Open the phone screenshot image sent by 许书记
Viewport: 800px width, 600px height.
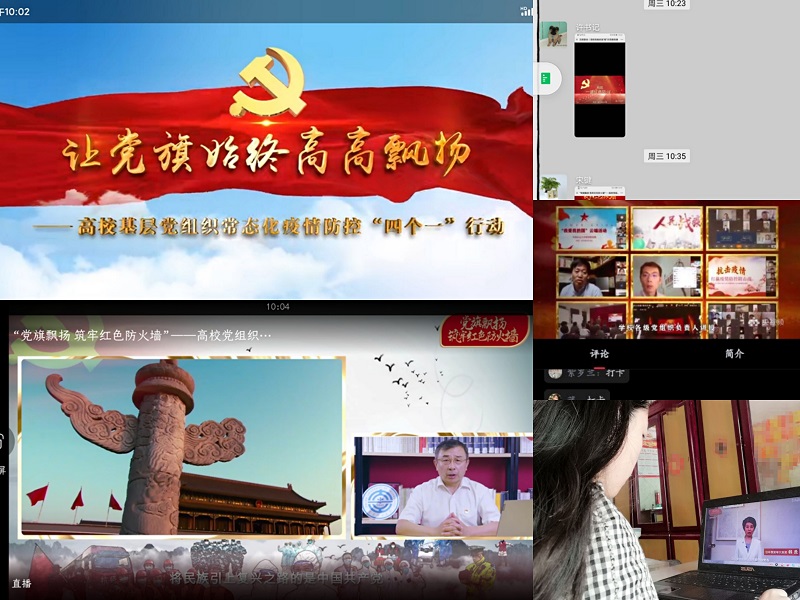click(599, 85)
